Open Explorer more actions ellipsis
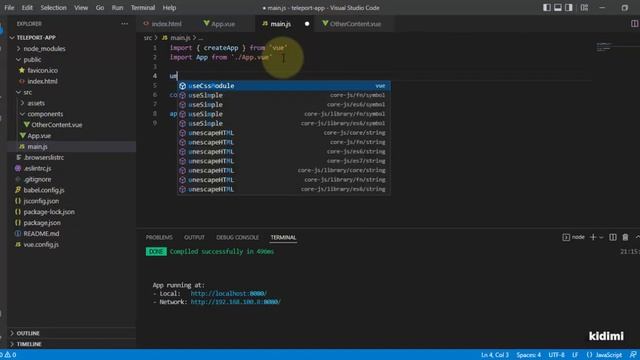Screen dimensions: 640x360 point(124,24)
